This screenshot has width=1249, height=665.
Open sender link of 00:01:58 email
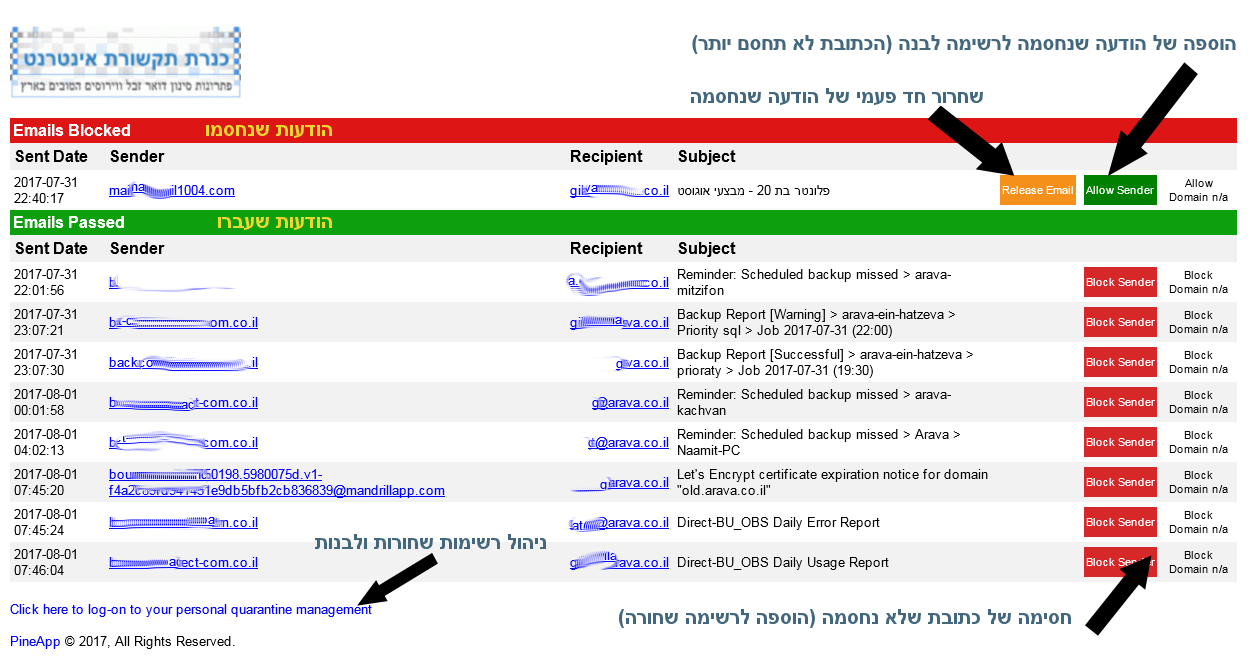[x=184, y=402]
